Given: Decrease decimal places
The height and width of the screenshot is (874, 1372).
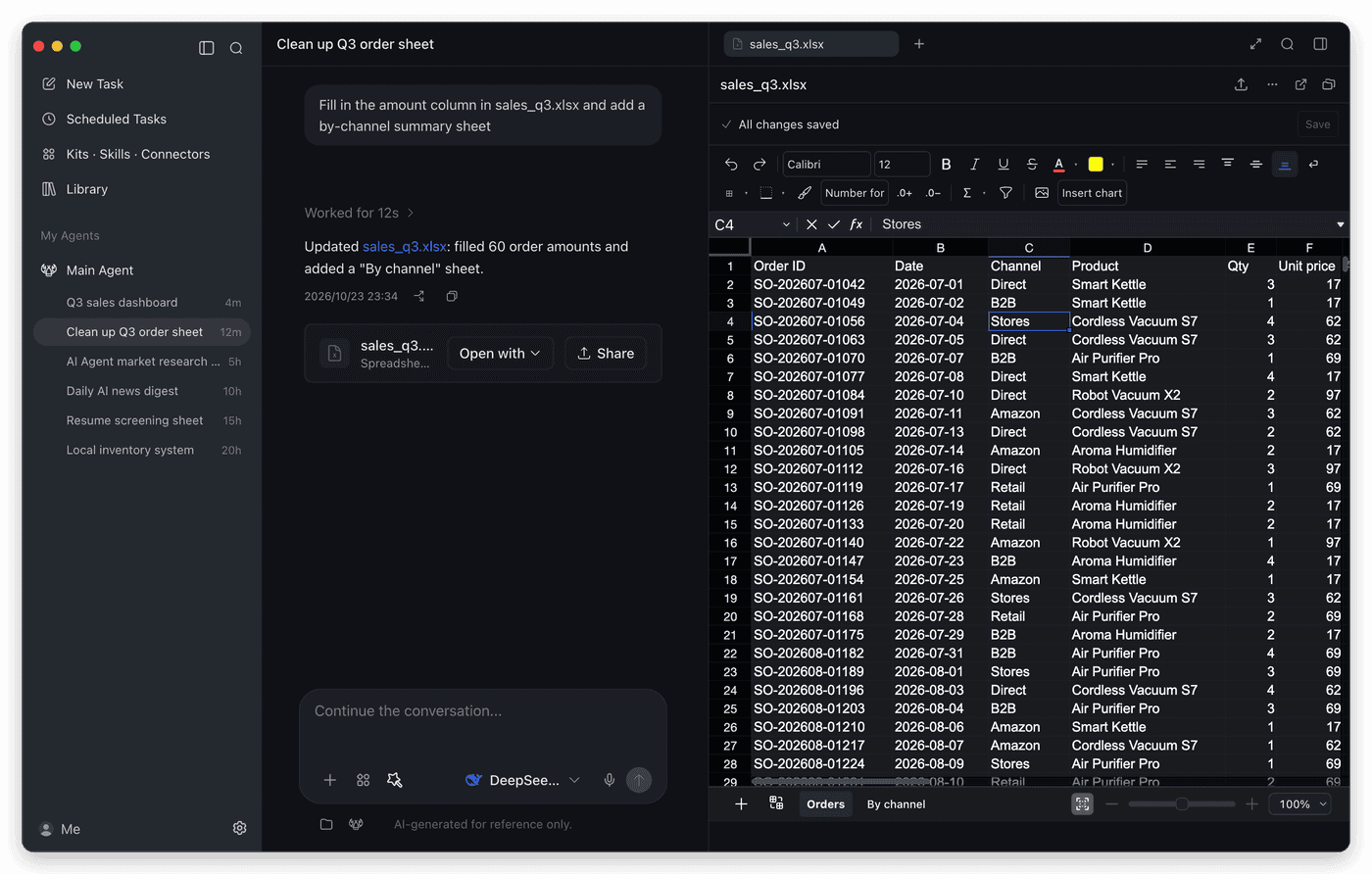Looking at the screenshot, I should (933, 193).
